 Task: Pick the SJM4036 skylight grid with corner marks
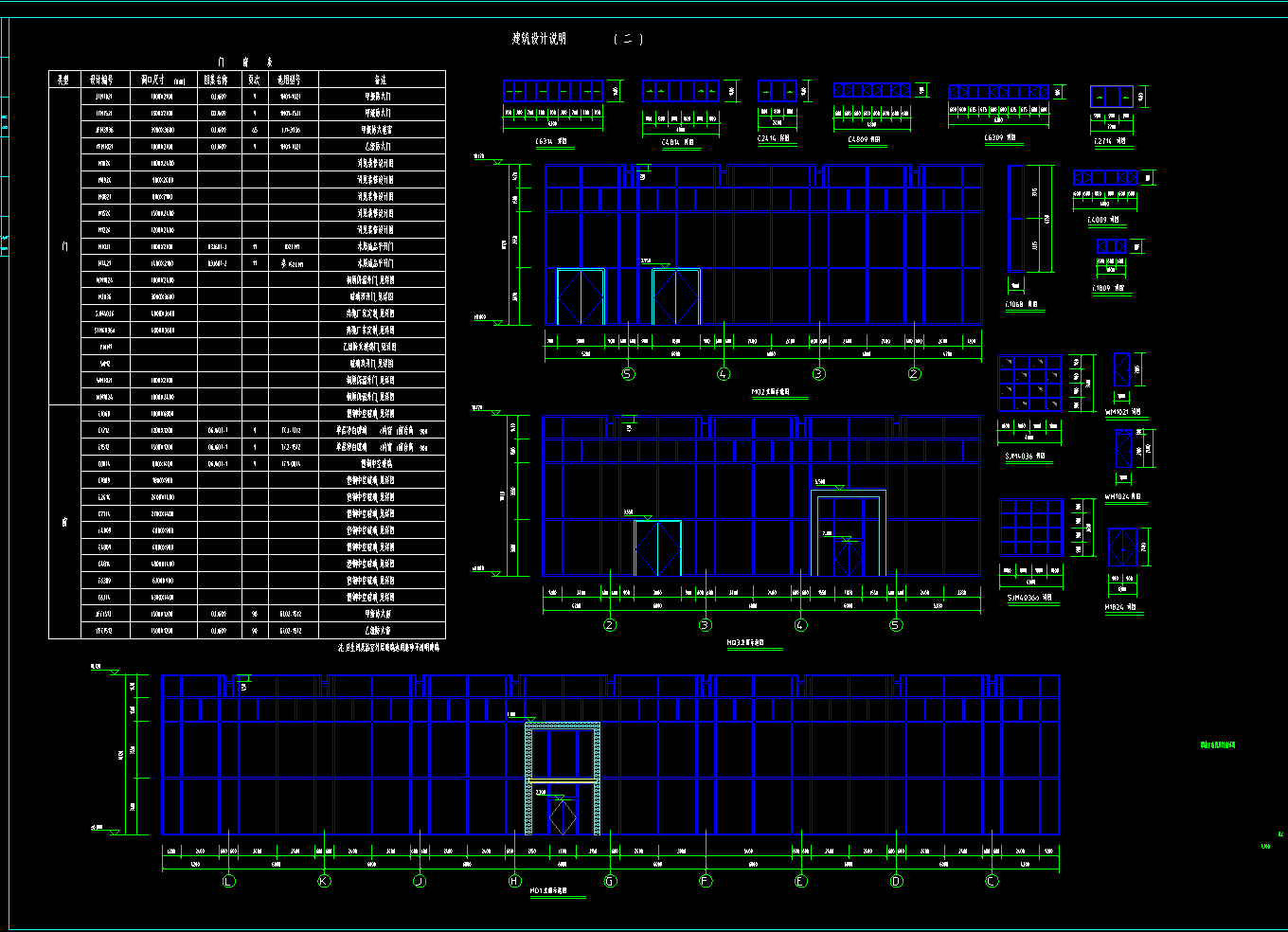(1029, 384)
